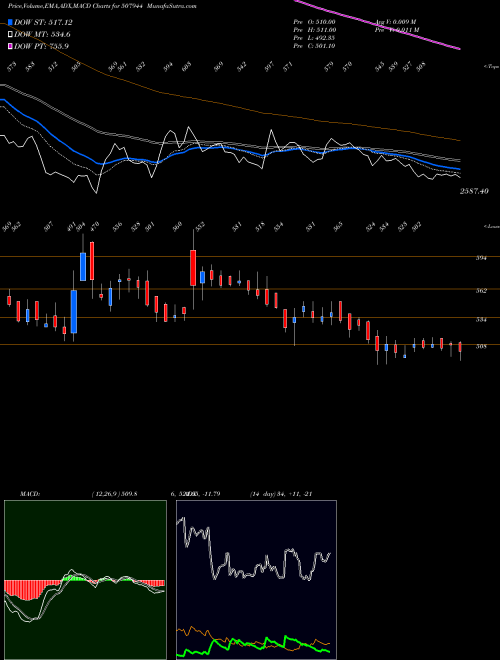
Task: Click the blue DOW ST legend swatch
Action: coord(10,22)
